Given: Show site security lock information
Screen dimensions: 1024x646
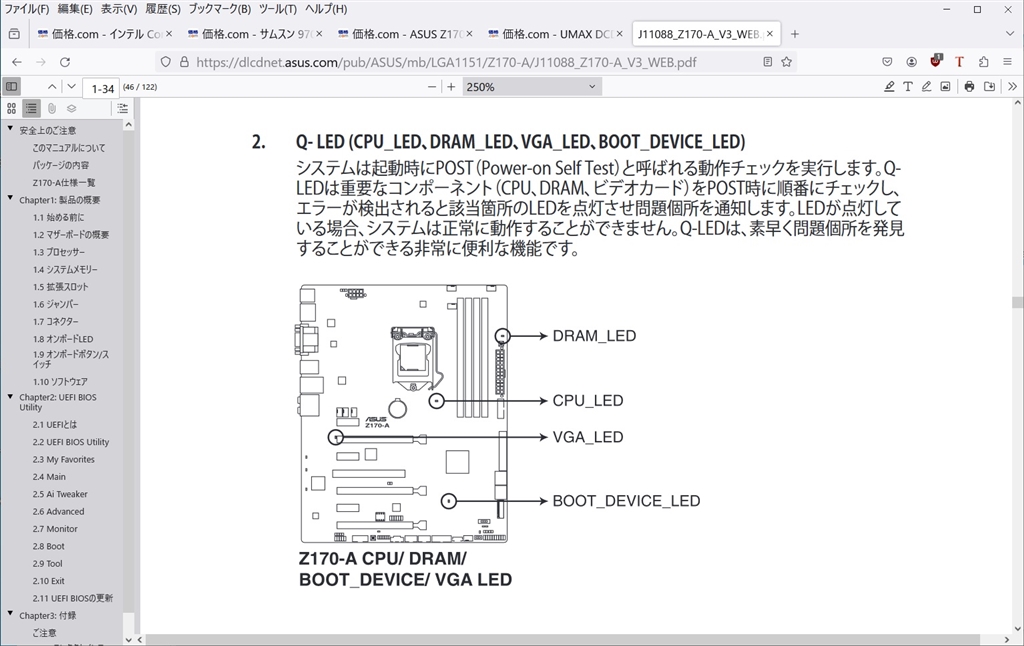Looking at the screenshot, I should pos(184,62).
